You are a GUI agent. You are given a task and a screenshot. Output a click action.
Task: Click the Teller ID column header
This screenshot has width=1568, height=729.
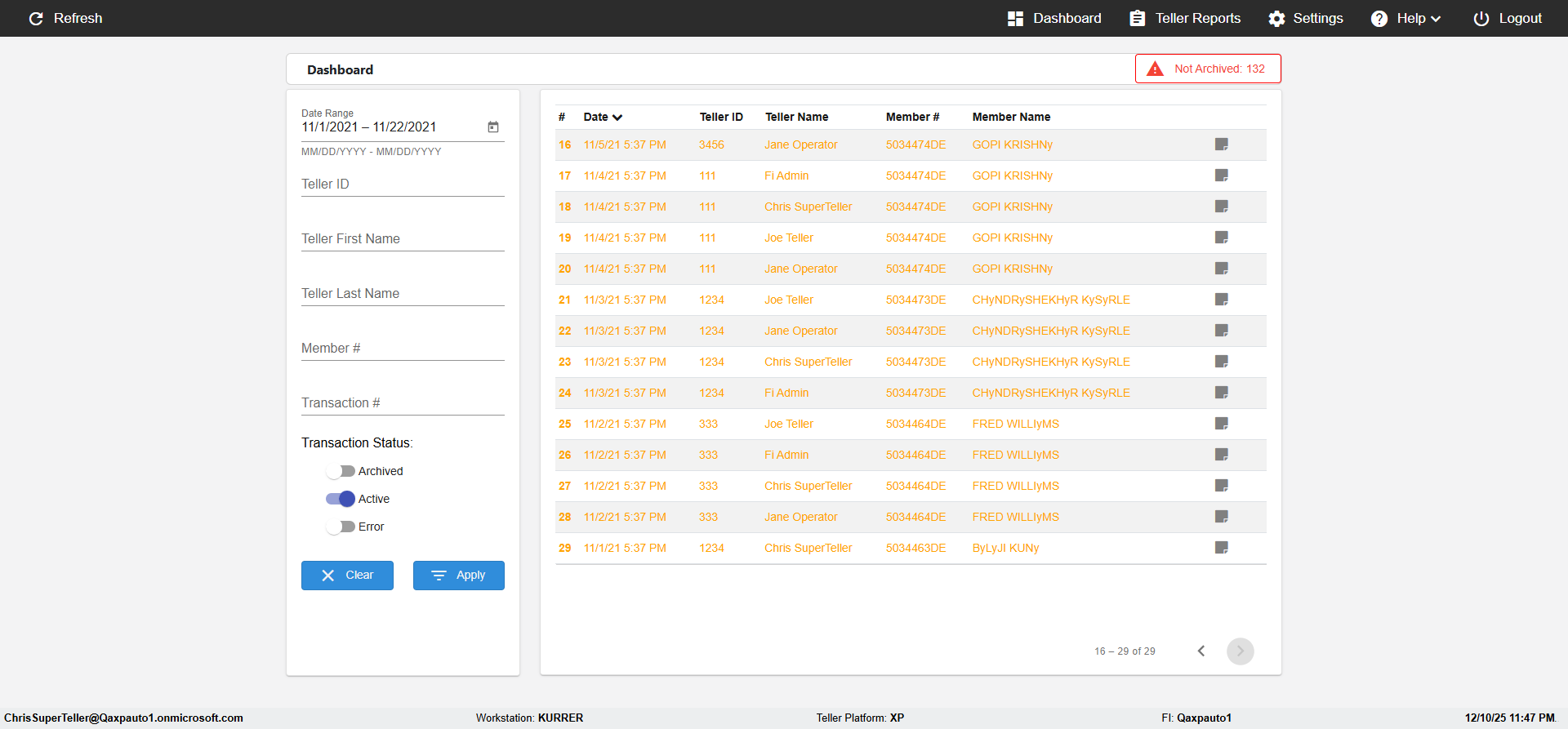pyautogui.click(x=721, y=117)
